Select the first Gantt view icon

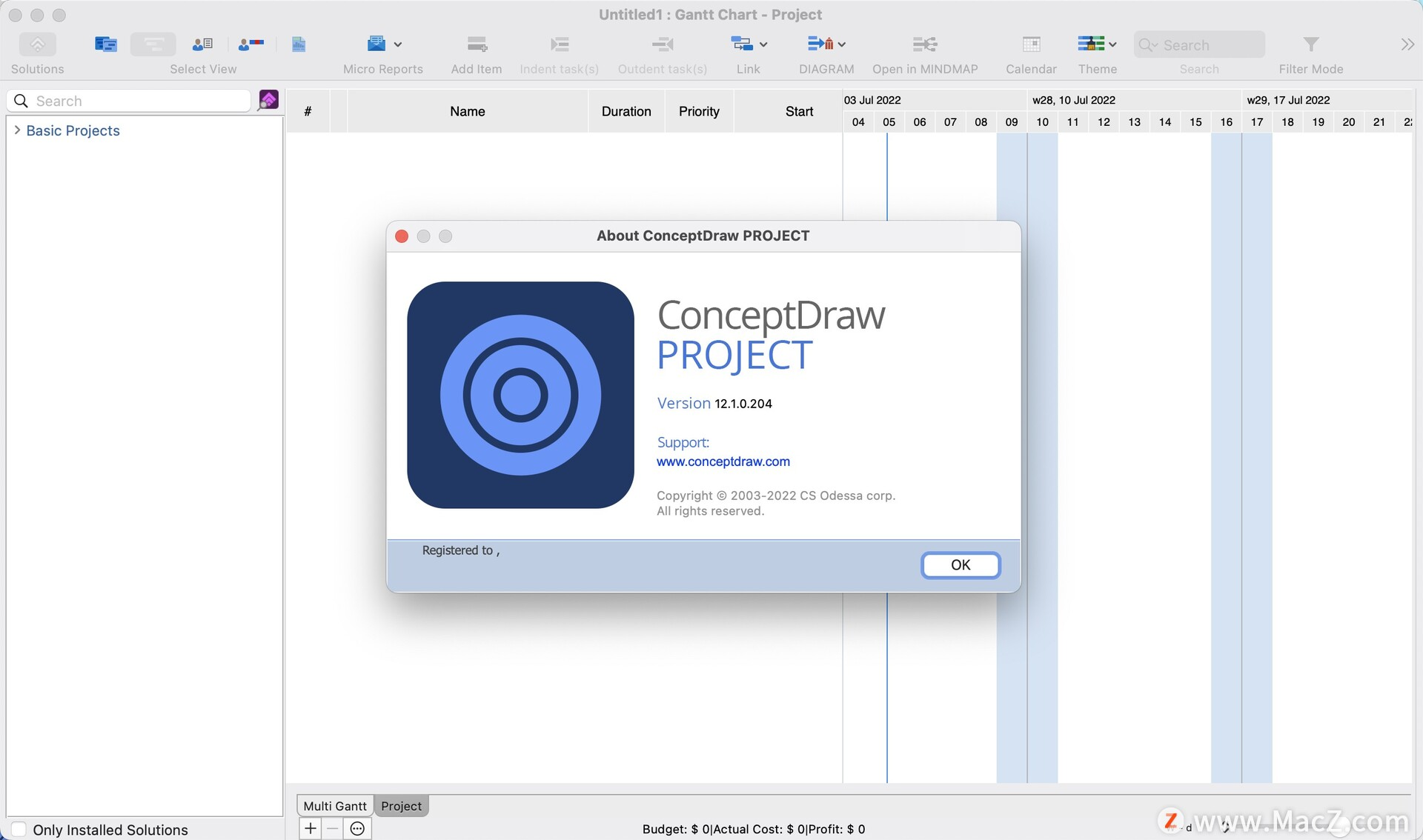tap(106, 44)
